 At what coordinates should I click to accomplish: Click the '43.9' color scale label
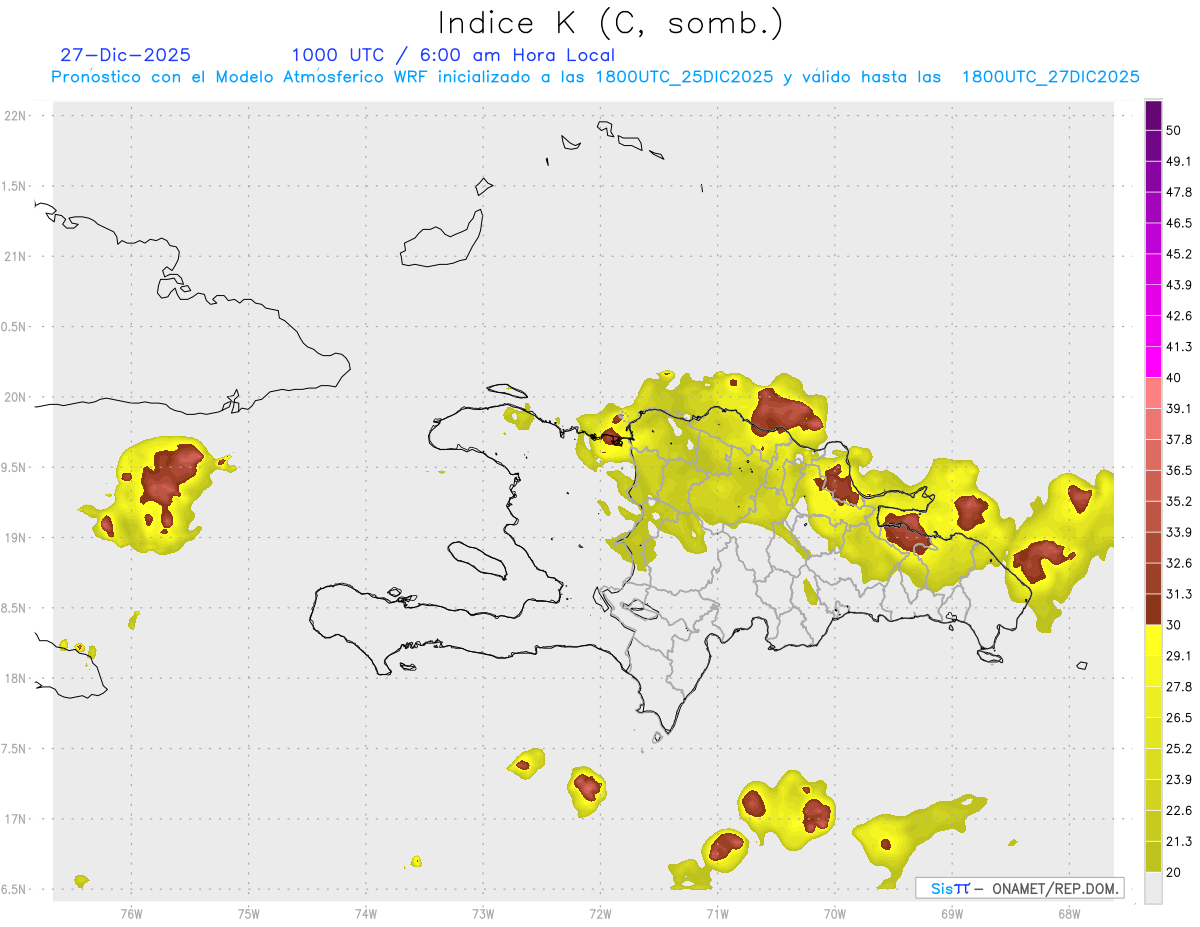point(1179,285)
